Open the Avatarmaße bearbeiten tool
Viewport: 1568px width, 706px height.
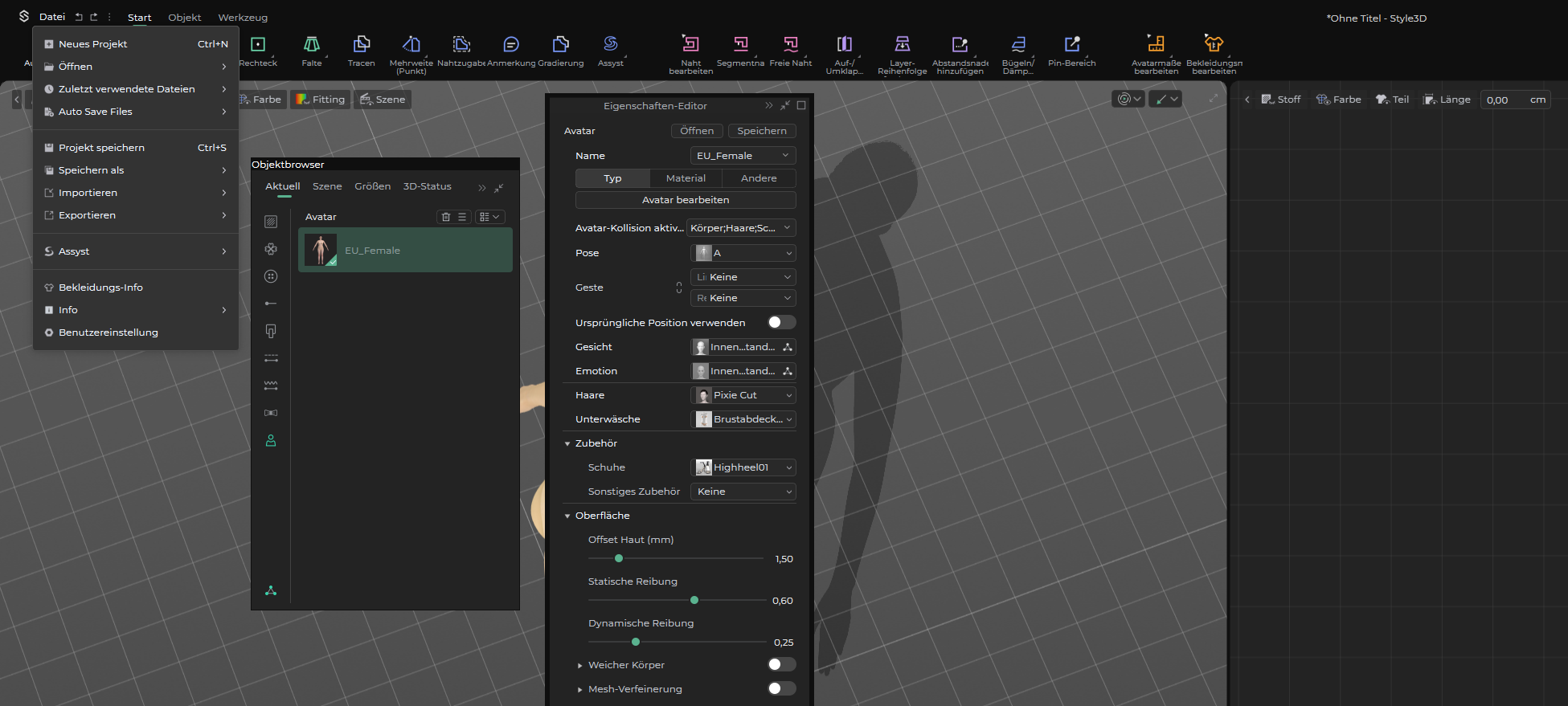click(1157, 54)
